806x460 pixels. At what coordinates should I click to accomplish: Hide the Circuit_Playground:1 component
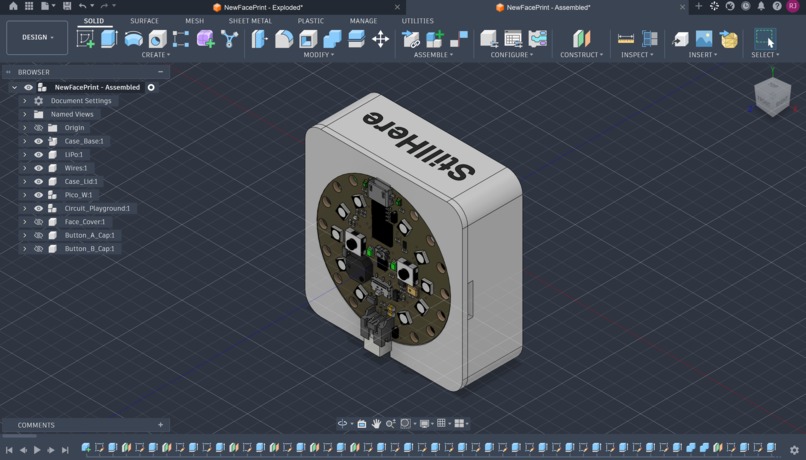tap(39, 208)
